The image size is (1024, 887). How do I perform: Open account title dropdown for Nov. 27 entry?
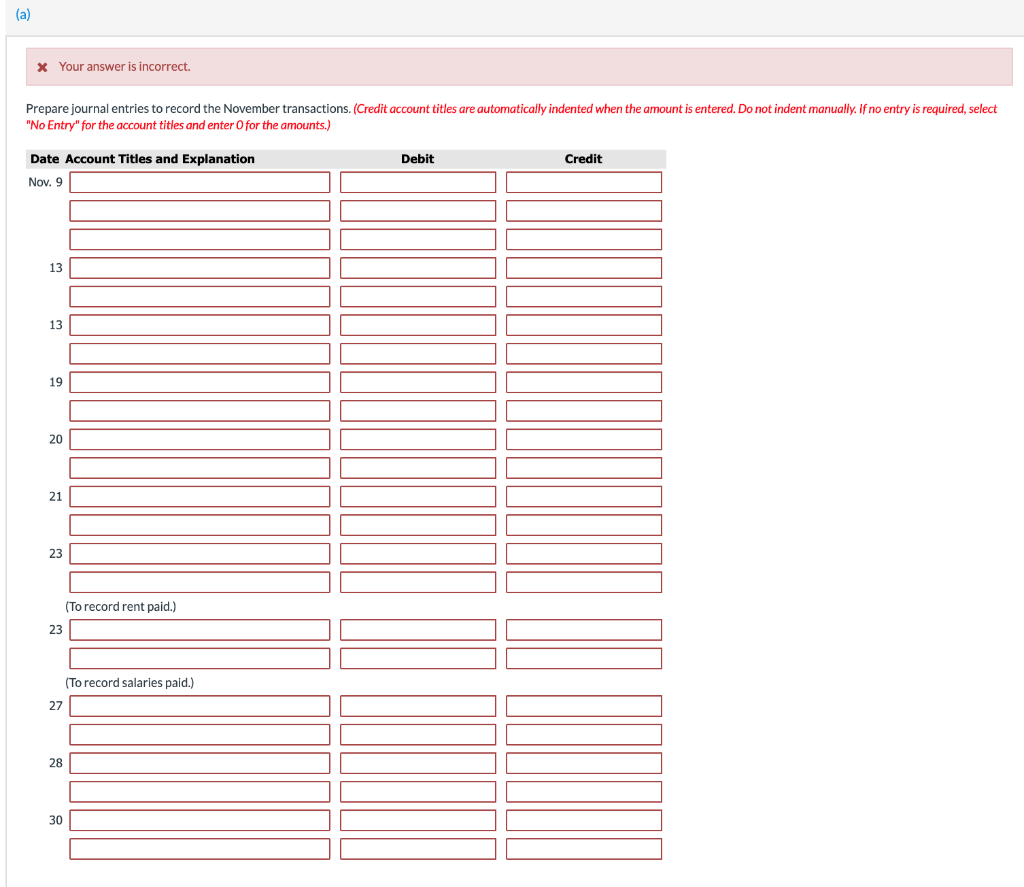(199, 705)
